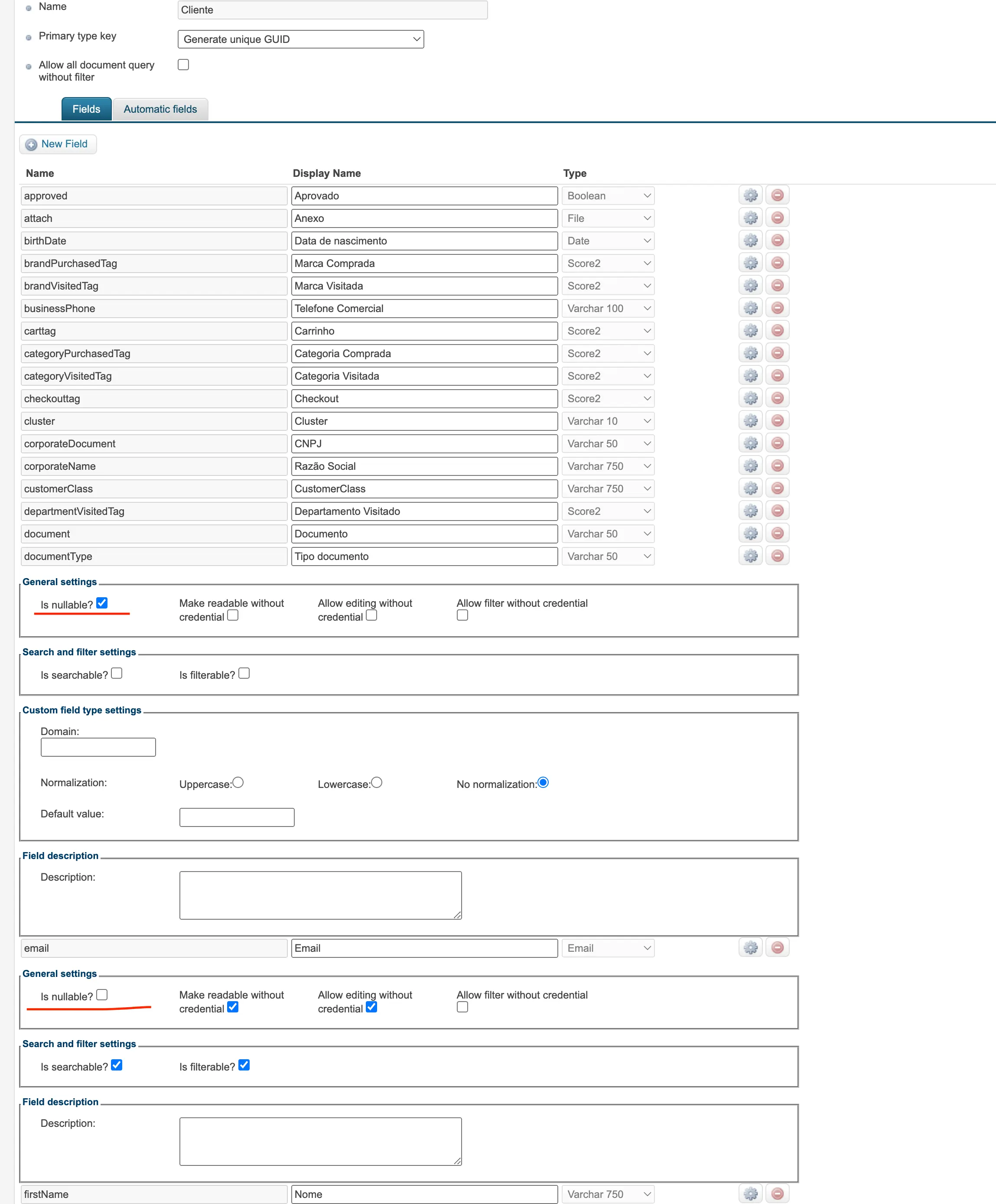
Task: Select the Uppercase normalization radio button
Action: (238, 782)
